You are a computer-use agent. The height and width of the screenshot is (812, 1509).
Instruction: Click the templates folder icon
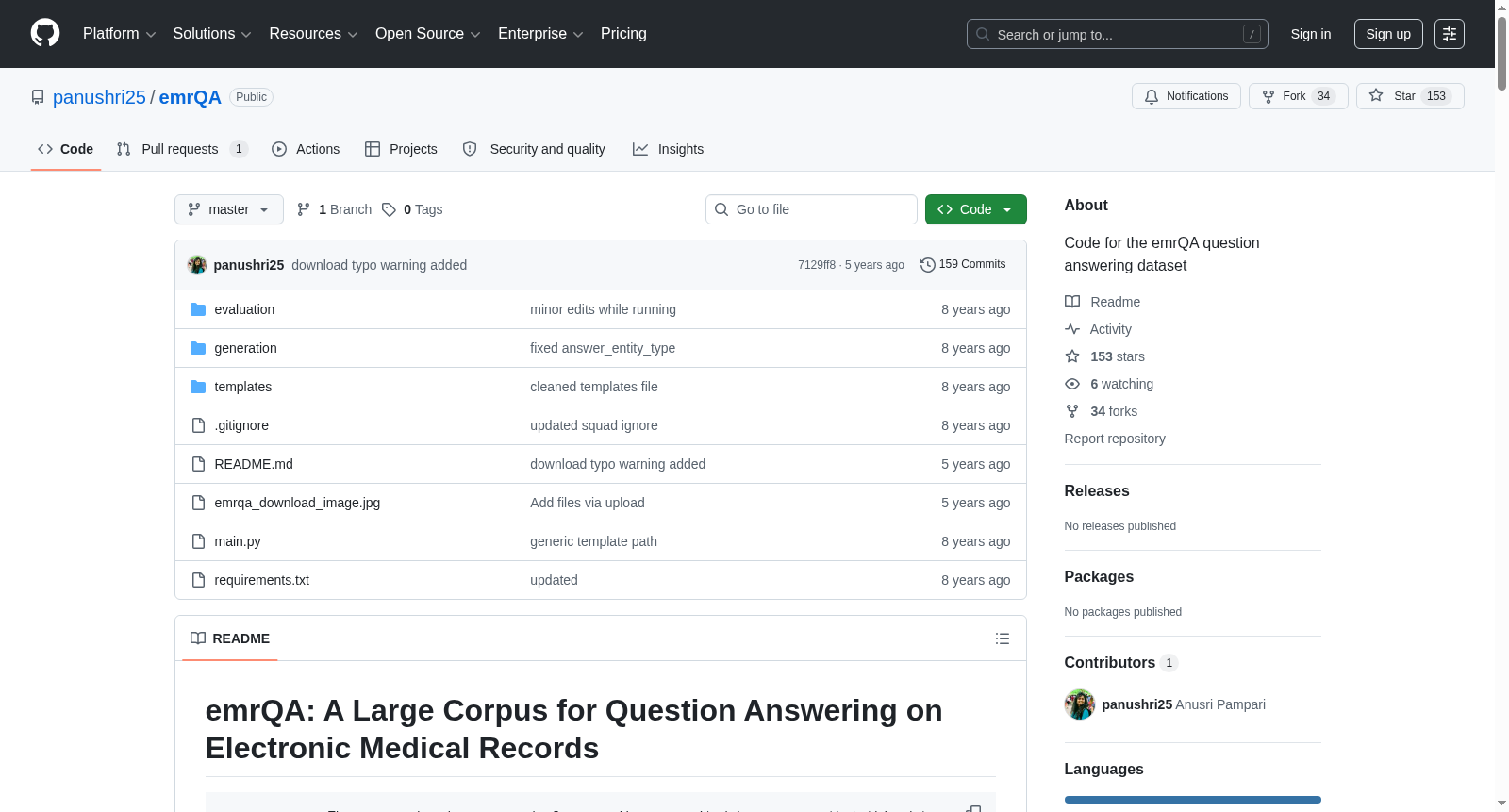pos(198,387)
